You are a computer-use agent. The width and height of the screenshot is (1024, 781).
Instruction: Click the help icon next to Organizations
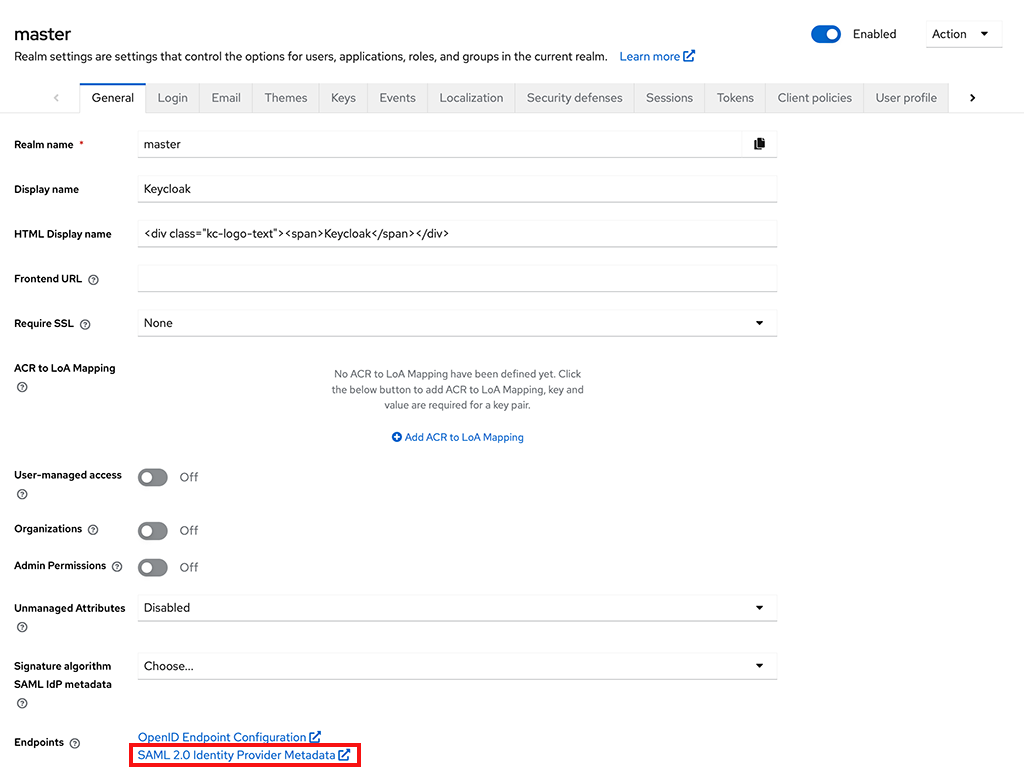click(x=92, y=529)
